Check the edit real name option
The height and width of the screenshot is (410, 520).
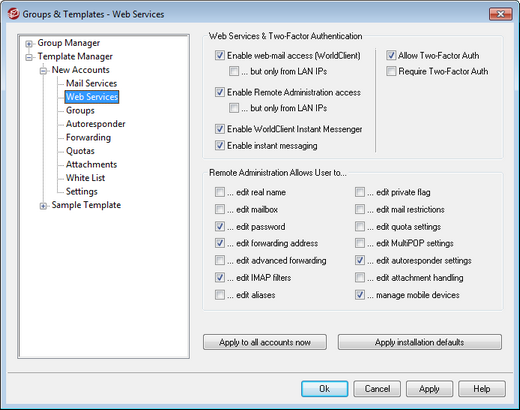pyautogui.click(x=220, y=192)
